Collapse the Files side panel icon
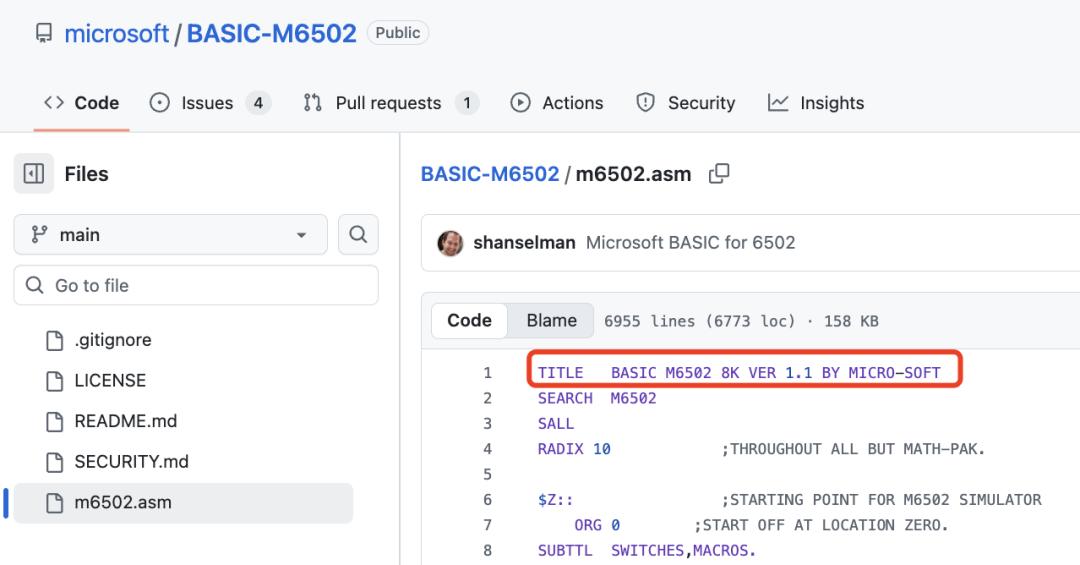This screenshot has width=1080, height=565. (34, 174)
